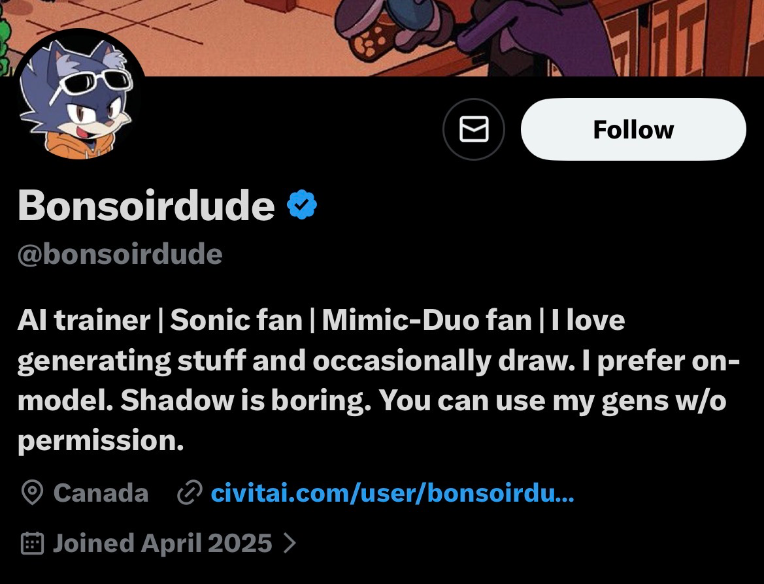Open the direct message envelope icon
Viewport: 764px width, 584px height.
[473, 130]
